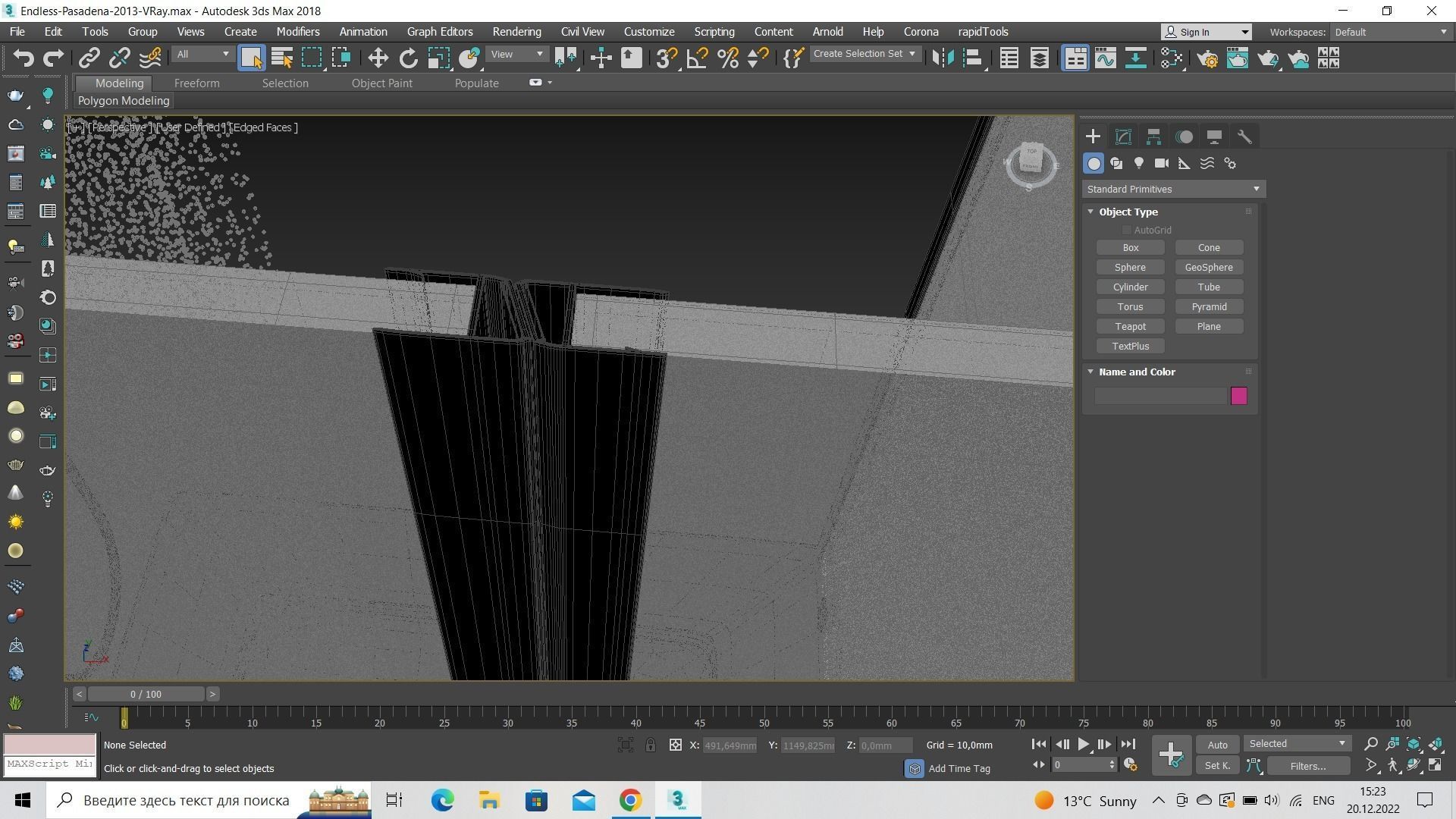Collapse the Name and Color rollout
This screenshot has width=1456, height=819.
point(1091,372)
